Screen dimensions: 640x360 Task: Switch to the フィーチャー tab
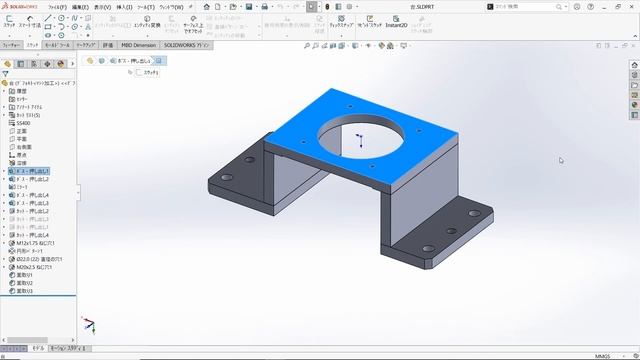11,45
